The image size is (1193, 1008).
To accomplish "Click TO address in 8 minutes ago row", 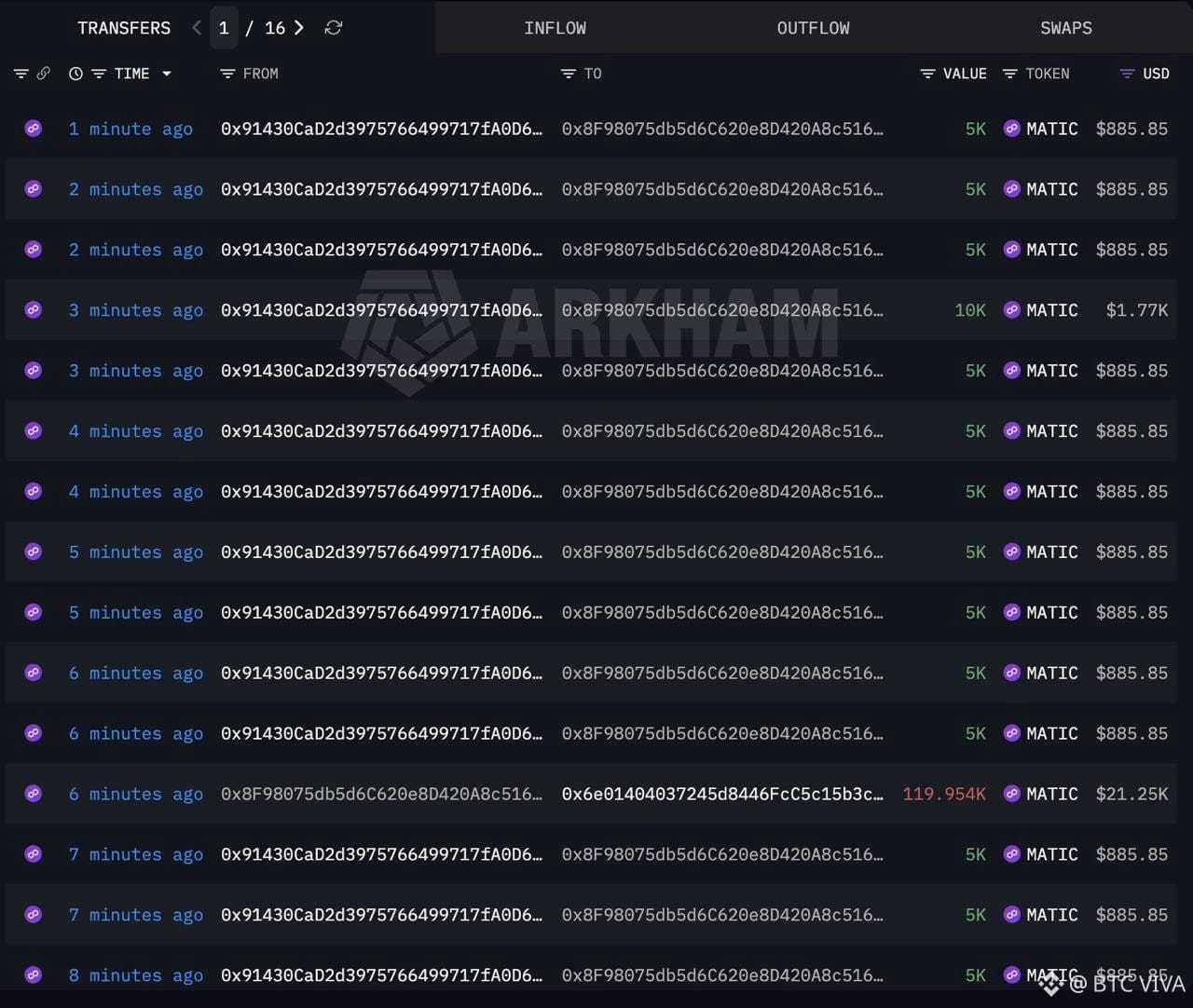I will [722, 975].
